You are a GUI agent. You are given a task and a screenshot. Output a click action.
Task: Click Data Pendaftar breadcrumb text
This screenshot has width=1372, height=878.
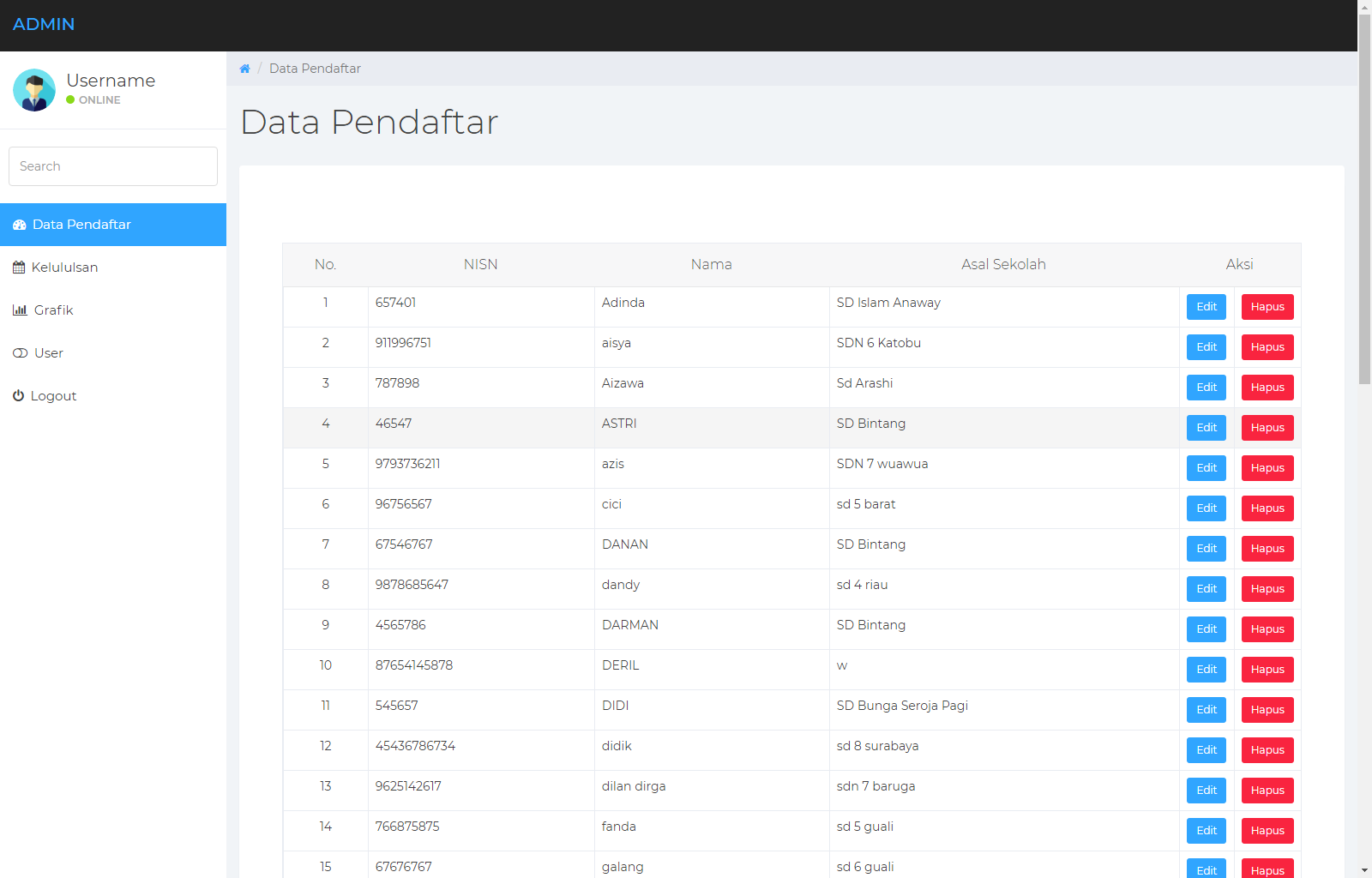pyautogui.click(x=315, y=69)
